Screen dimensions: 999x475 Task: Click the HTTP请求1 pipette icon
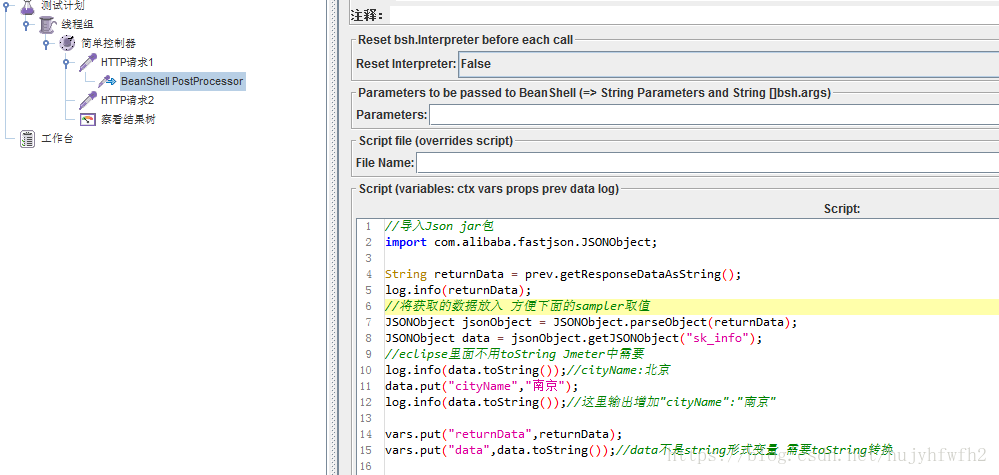pyautogui.click(x=88, y=62)
